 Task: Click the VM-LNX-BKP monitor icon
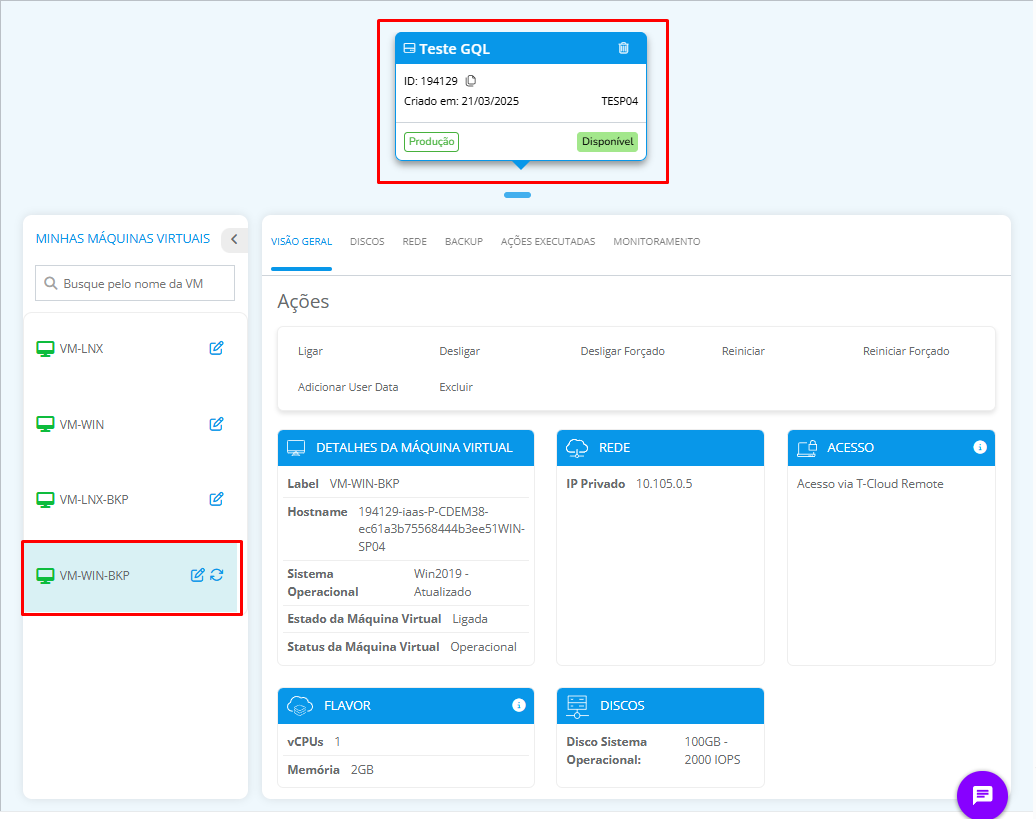click(x=45, y=500)
